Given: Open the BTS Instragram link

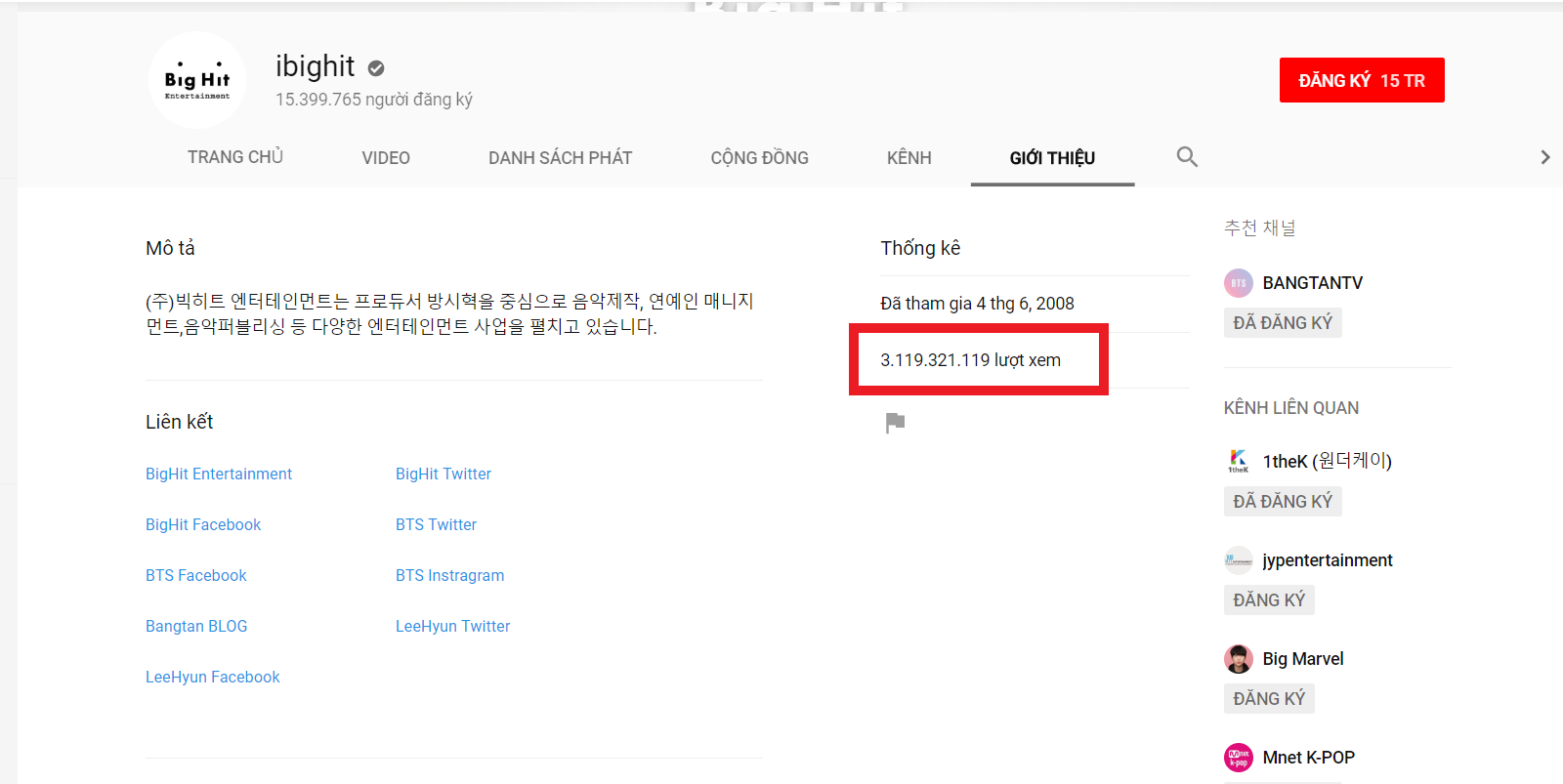Looking at the screenshot, I should [449, 576].
